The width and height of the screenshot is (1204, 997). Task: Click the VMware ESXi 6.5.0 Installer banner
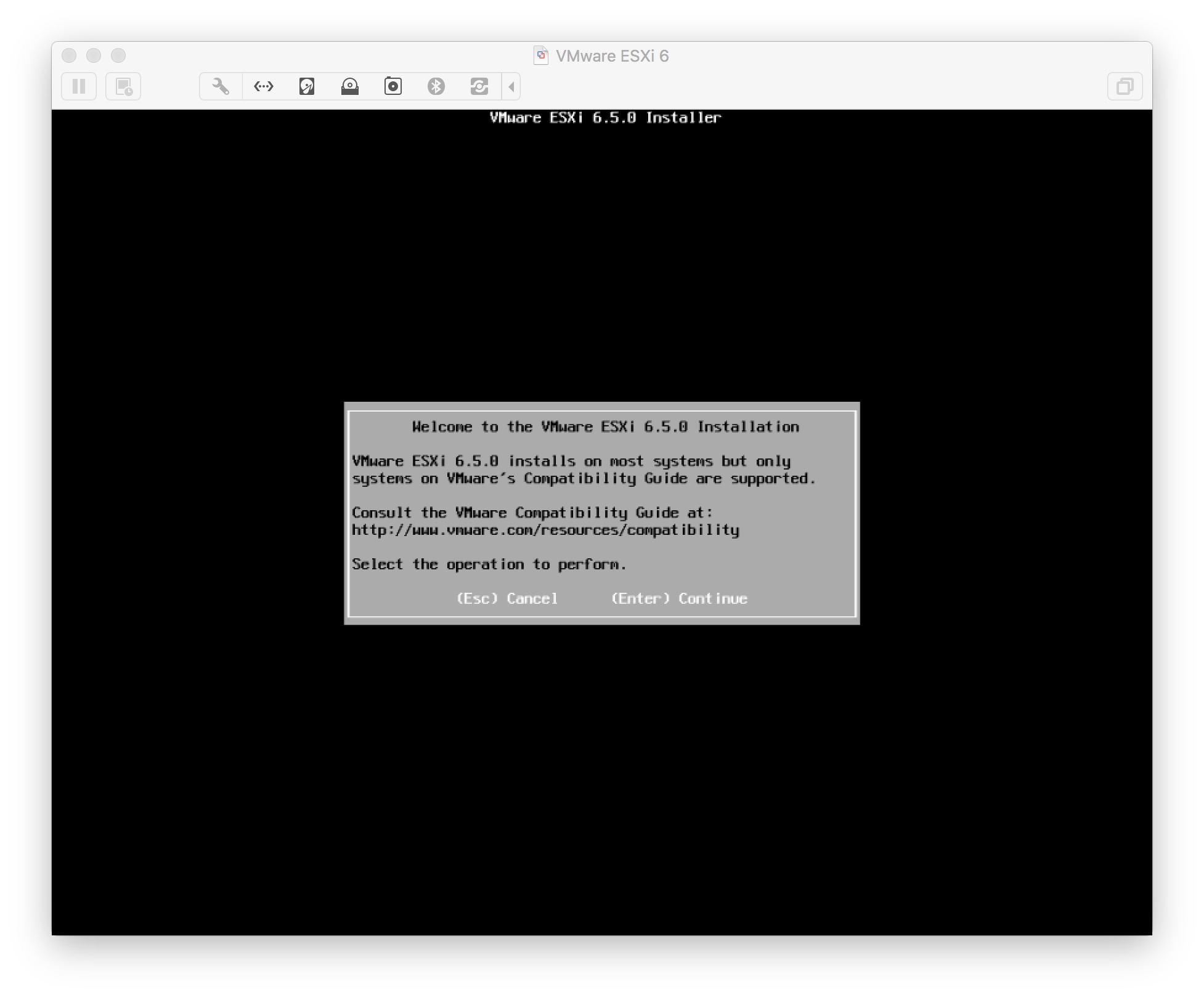pyautogui.click(x=604, y=118)
